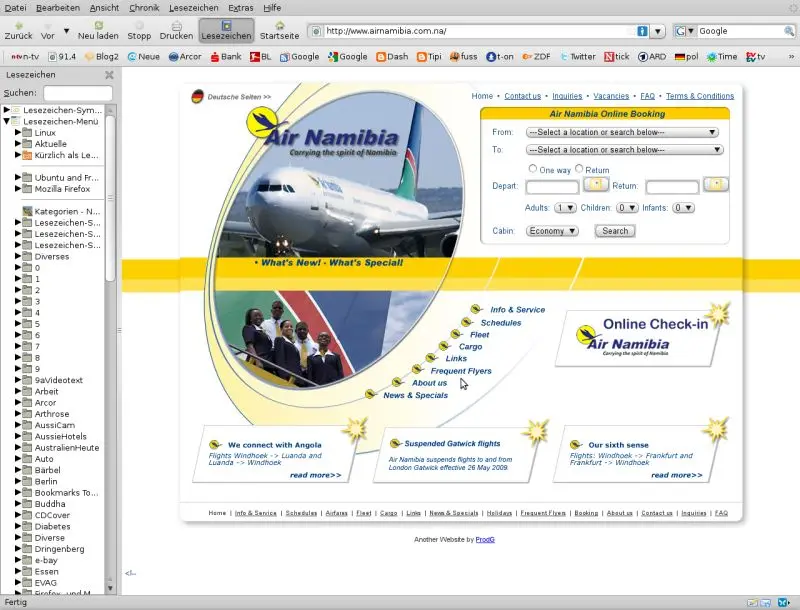Collapse the Lesezeichen-Menü tree folder
This screenshot has width=800, height=610.
(x=6, y=121)
